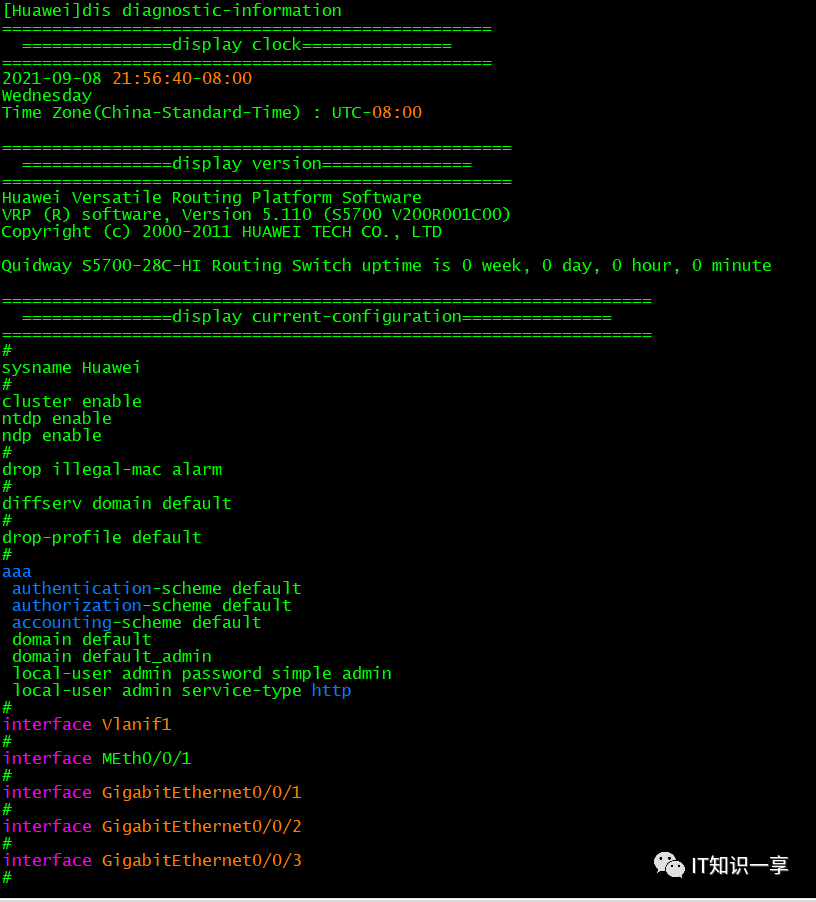Select the Copyright HUAWEI TECH line
Screen dimensions: 816x902
[222, 232]
